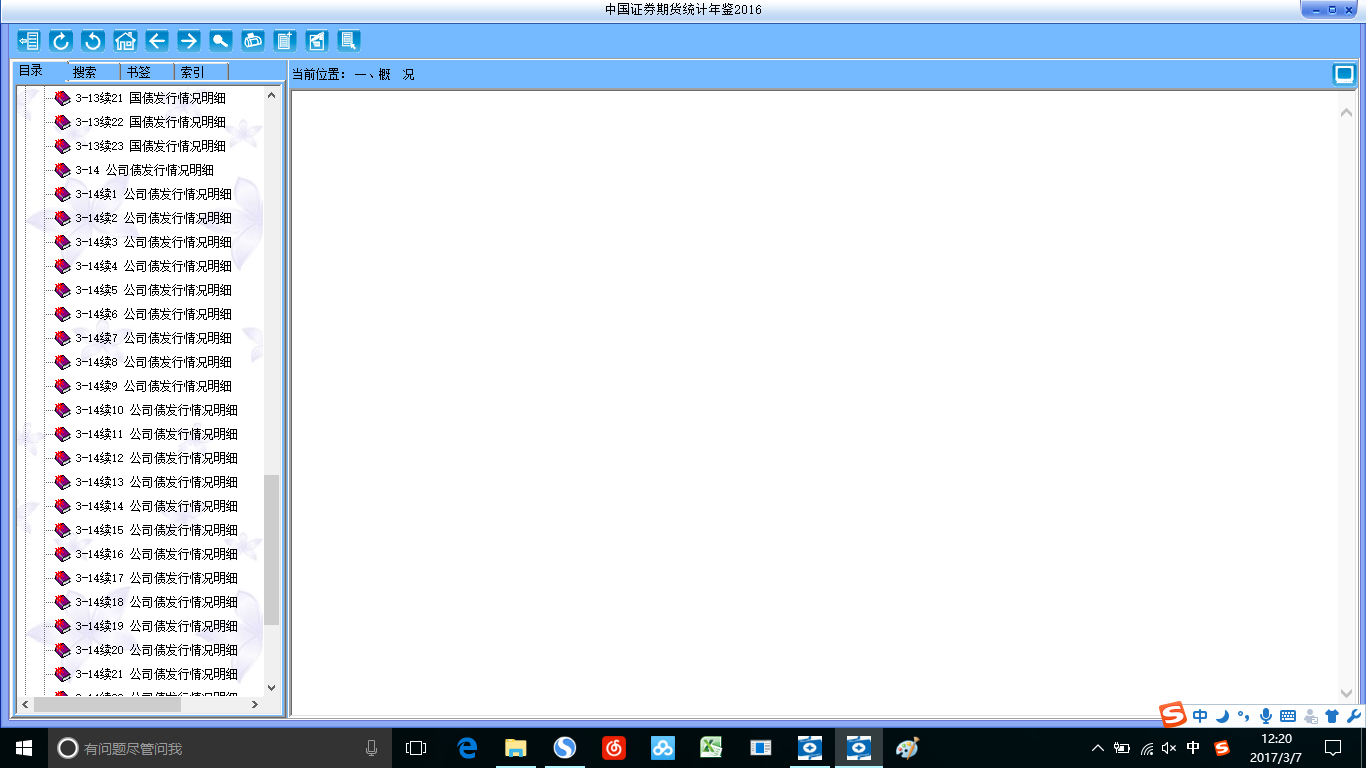The height and width of the screenshot is (768, 1366).
Task: Open 3-14续20 公司债发行情况明细
Action: [x=156, y=650]
